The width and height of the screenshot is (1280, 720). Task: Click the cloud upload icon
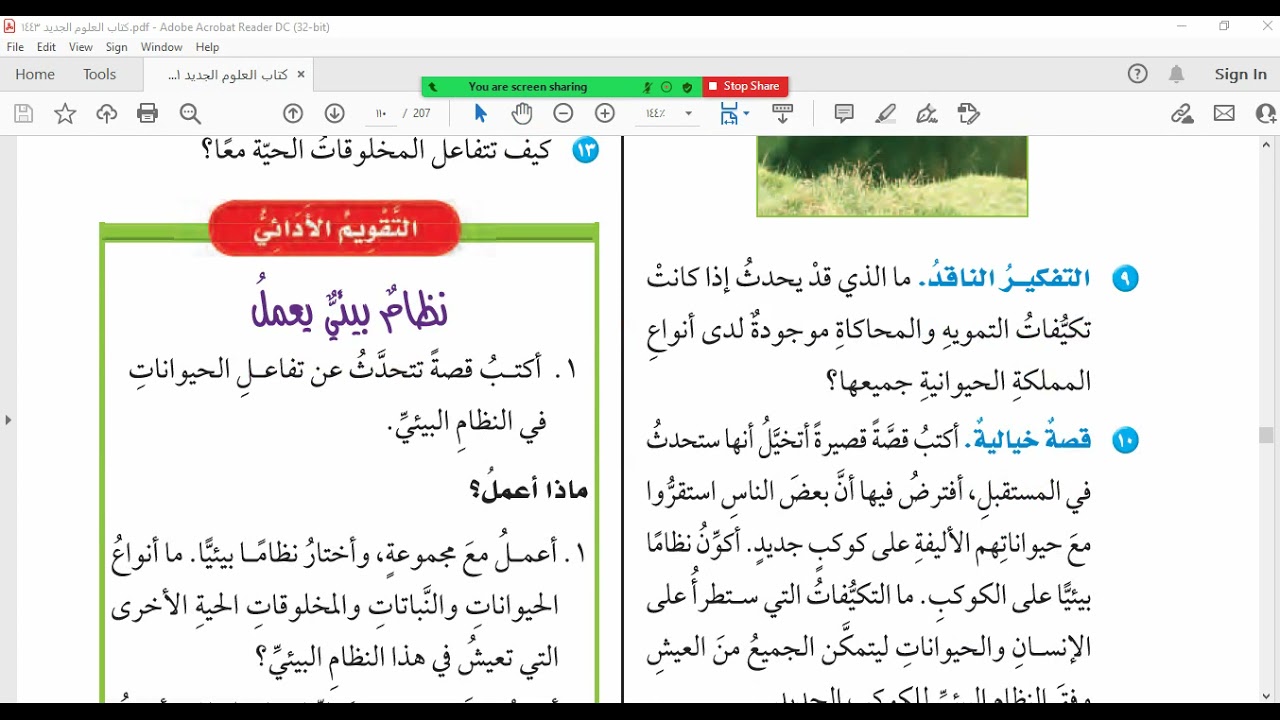pyautogui.click(x=107, y=114)
